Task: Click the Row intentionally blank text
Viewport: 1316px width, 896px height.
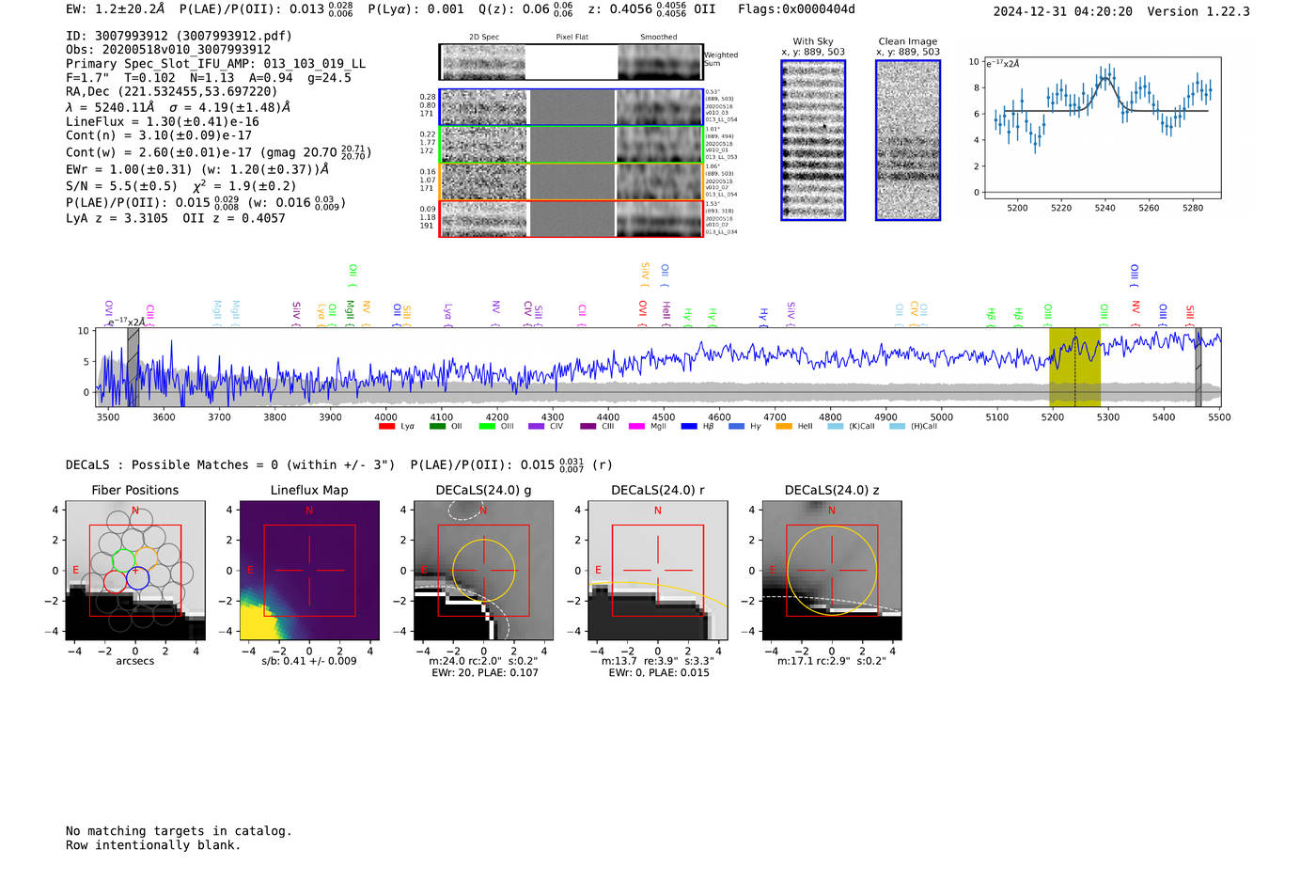Action: [153, 845]
